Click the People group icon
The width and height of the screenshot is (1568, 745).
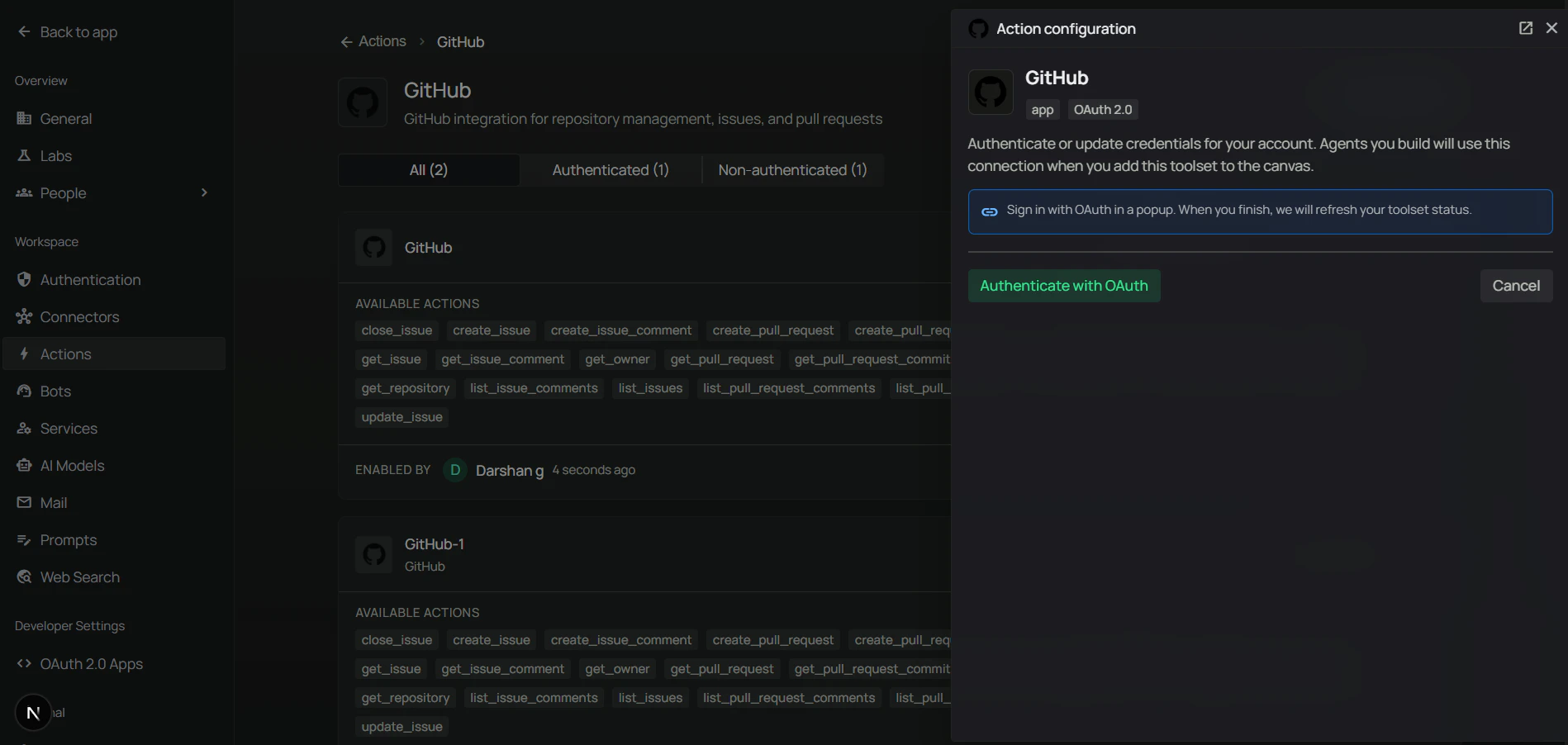(24, 192)
